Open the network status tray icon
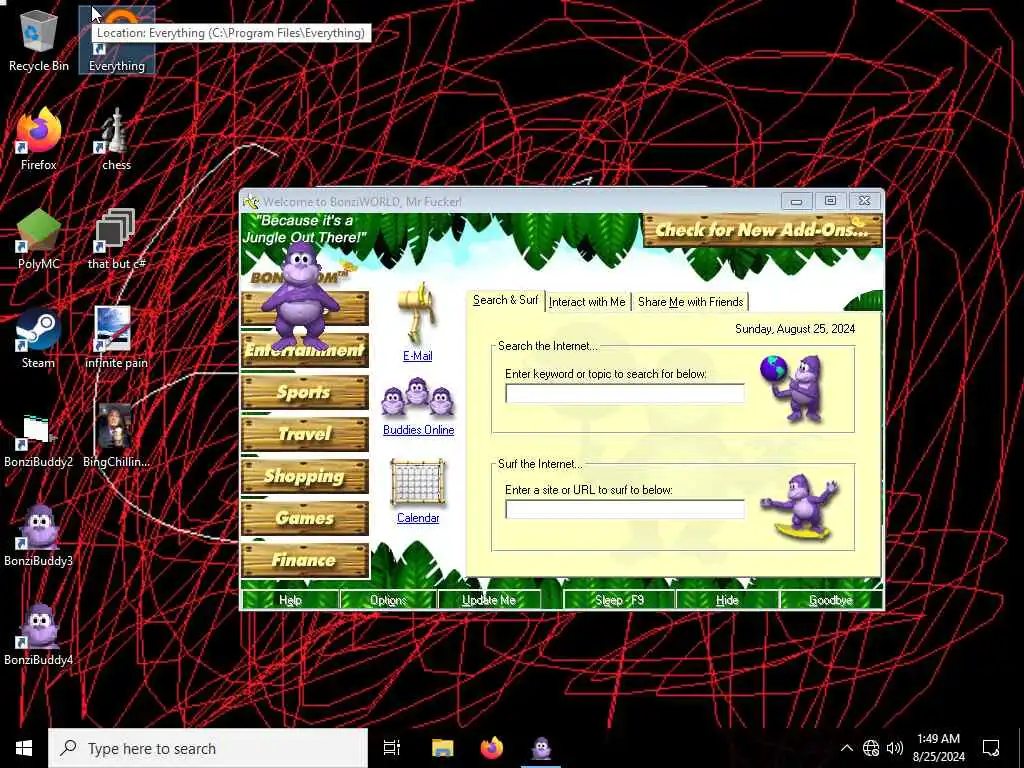Screen dimensions: 1024x768 tap(871, 748)
